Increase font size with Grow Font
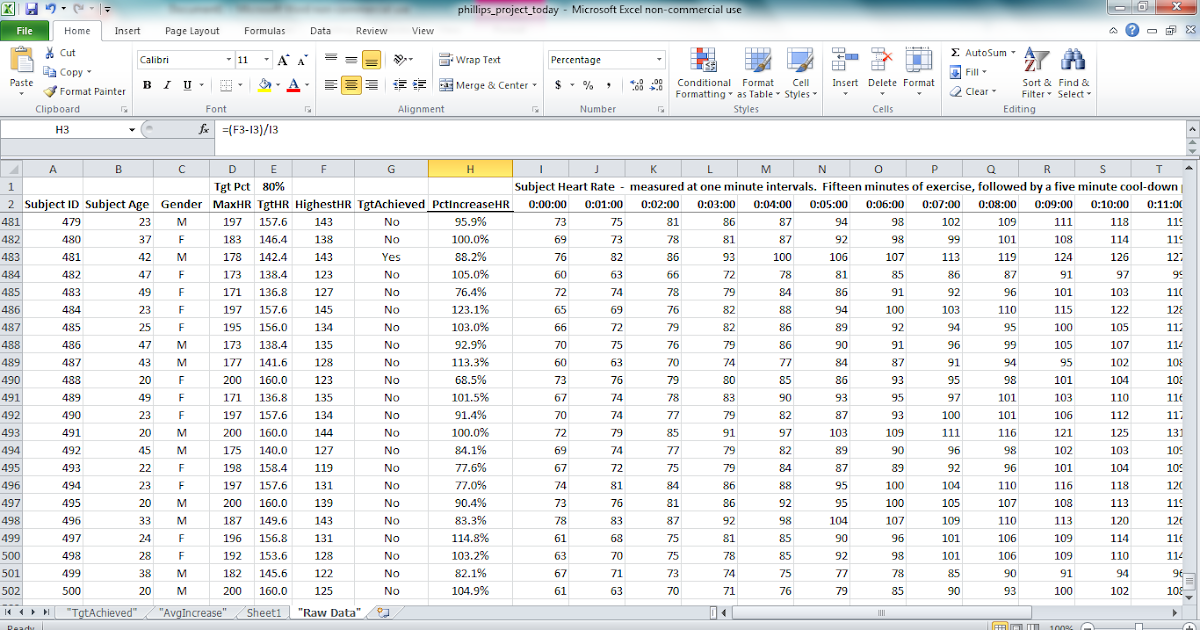Screen dimensions: 1200x630 284,60
